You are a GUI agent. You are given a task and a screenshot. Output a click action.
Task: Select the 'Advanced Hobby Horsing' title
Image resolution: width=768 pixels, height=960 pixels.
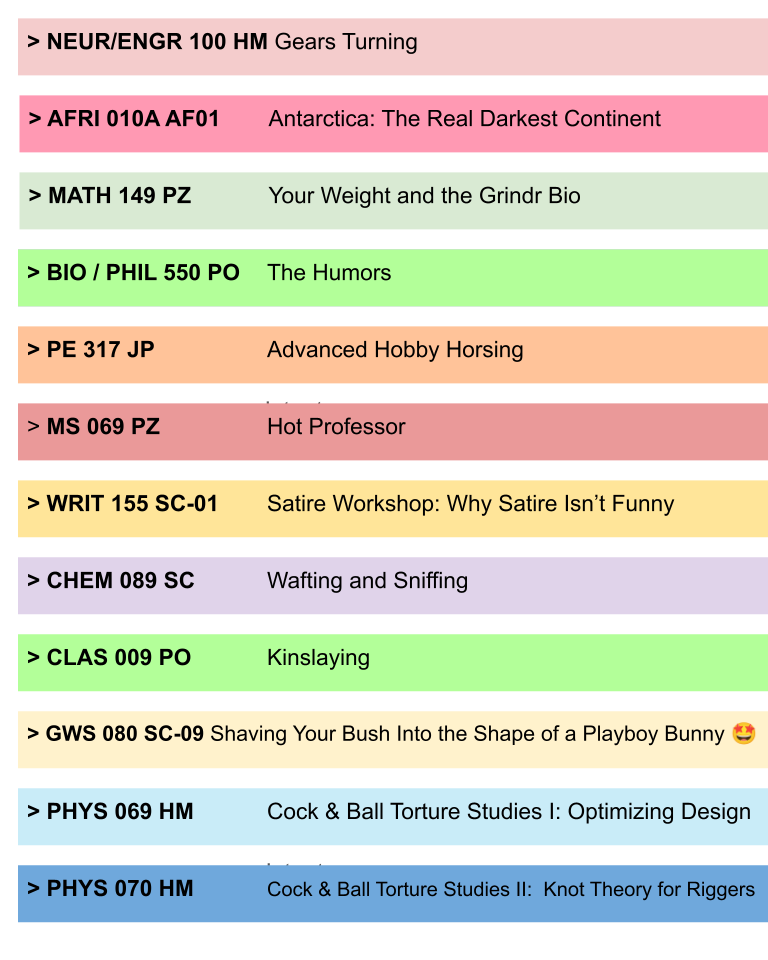(395, 350)
